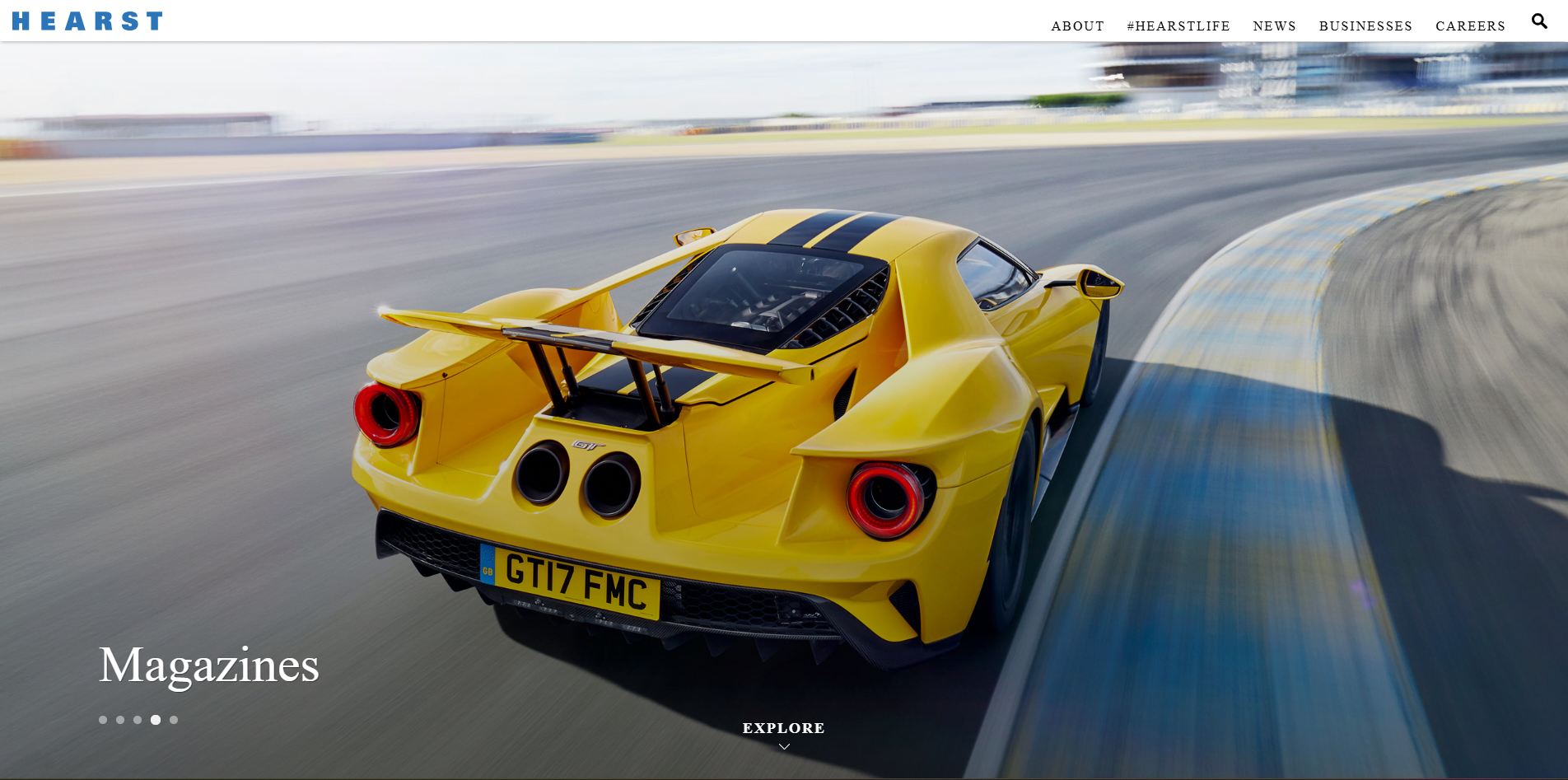Open the #HearstLife menu item
The image size is (1568, 780).
tap(1178, 26)
